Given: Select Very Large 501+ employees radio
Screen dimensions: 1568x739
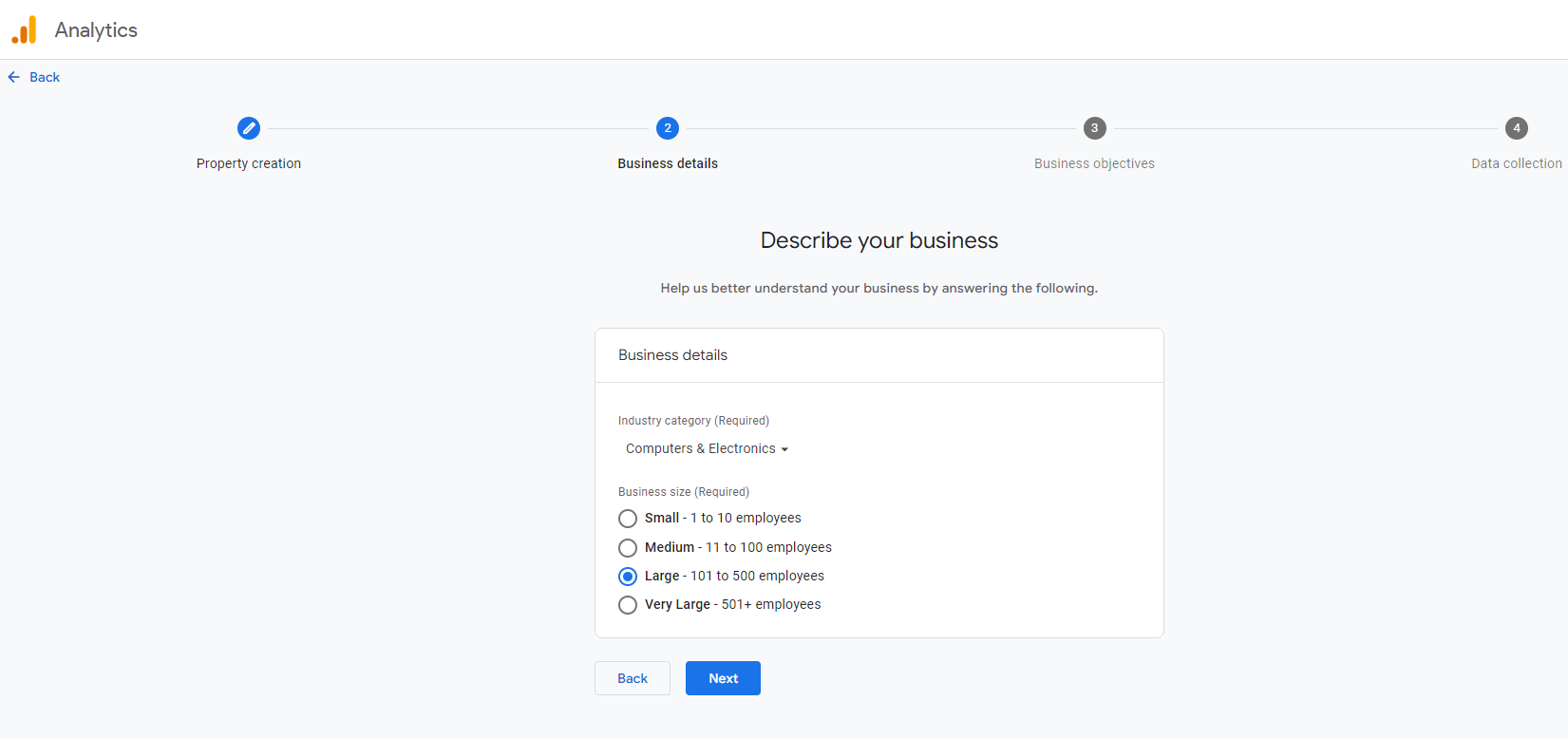Looking at the screenshot, I should click(x=628, y=605).
